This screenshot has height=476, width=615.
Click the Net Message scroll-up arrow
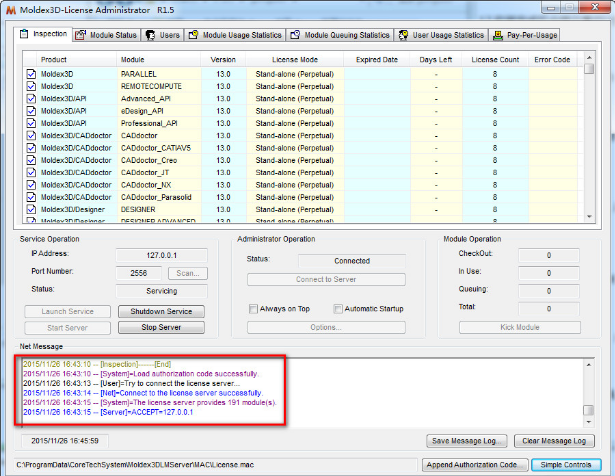click(x=588, y=365)
